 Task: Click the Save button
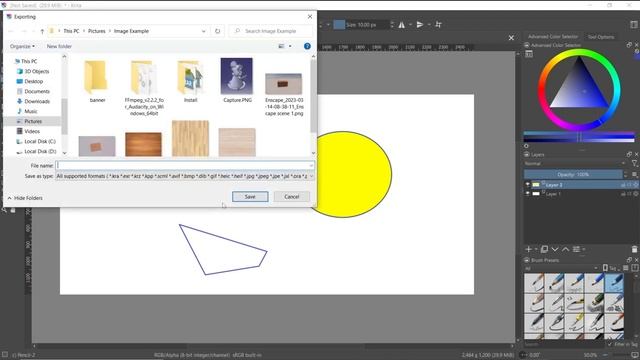click(x=250, y=197)
